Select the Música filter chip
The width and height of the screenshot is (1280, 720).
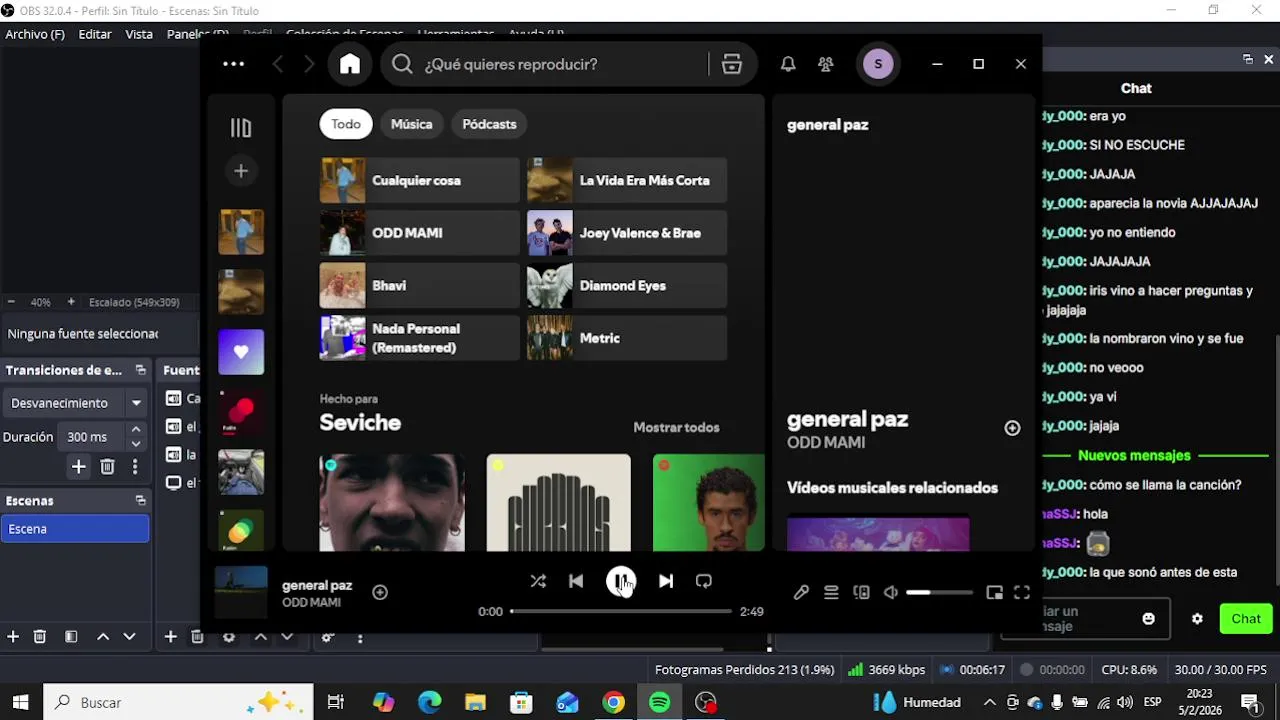[412, 124]
